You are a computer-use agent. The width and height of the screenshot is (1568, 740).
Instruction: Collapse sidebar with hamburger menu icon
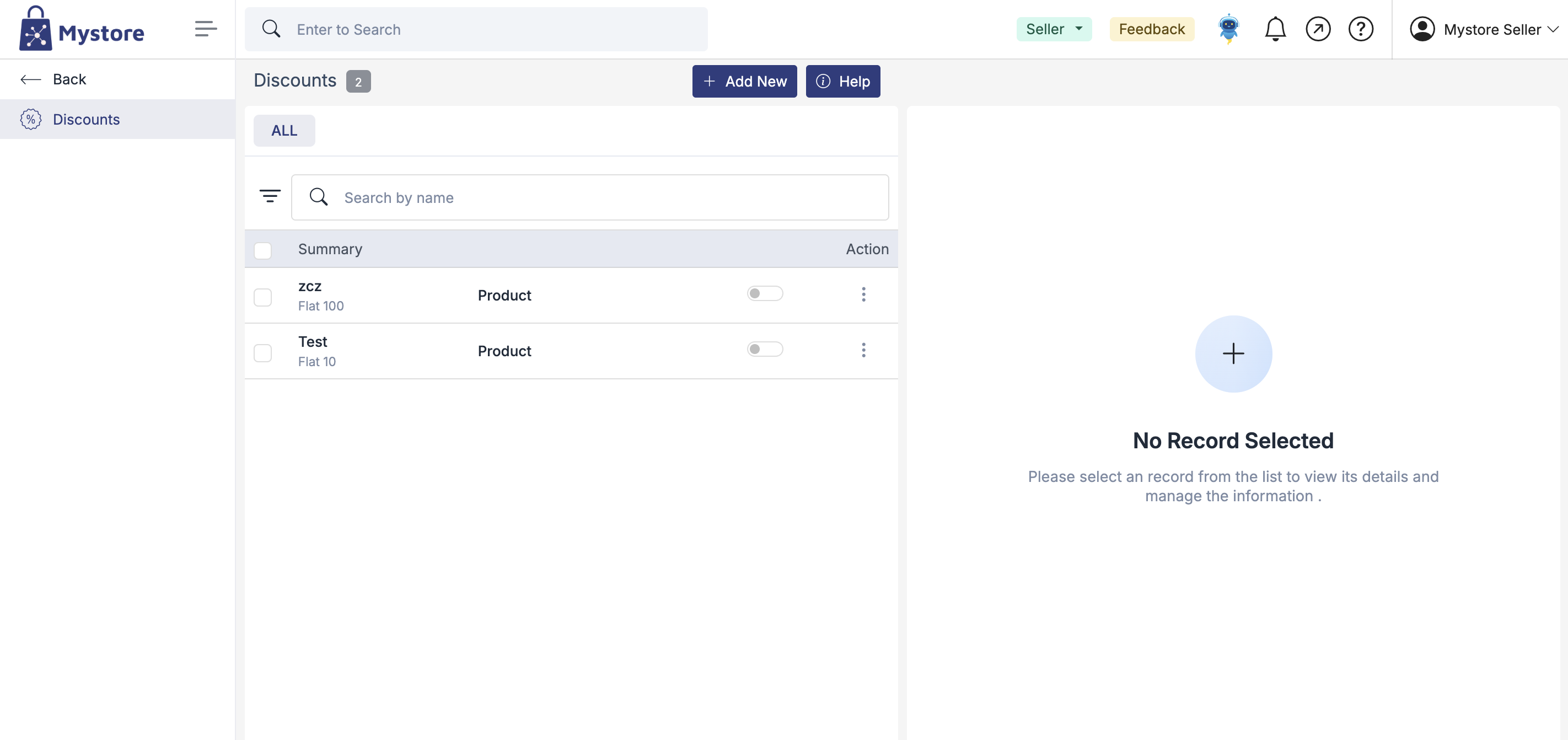206,29
